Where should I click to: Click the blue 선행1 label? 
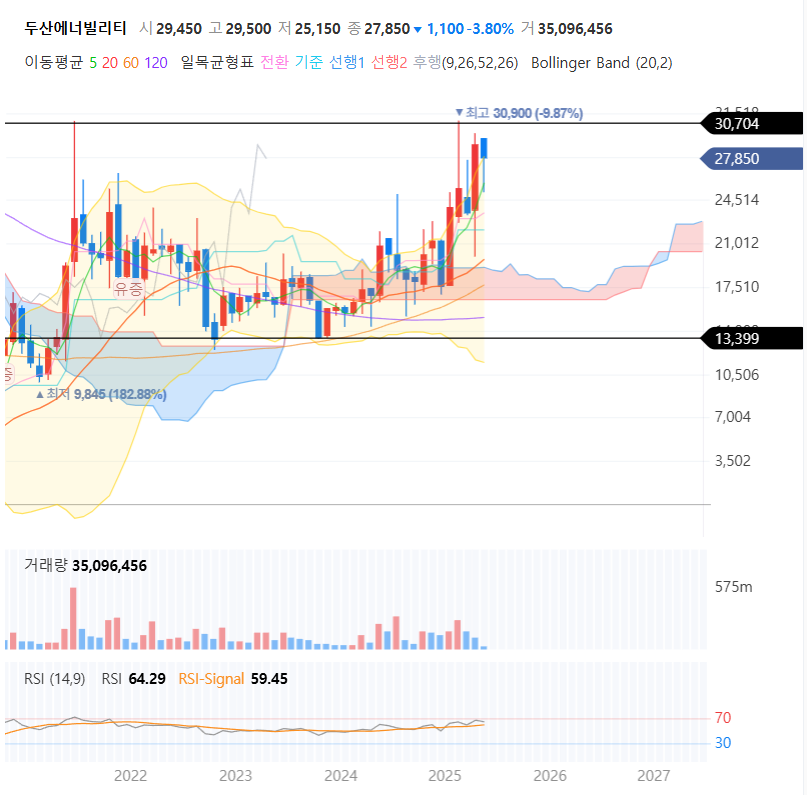pyautogui.click(x=347, y=63)
